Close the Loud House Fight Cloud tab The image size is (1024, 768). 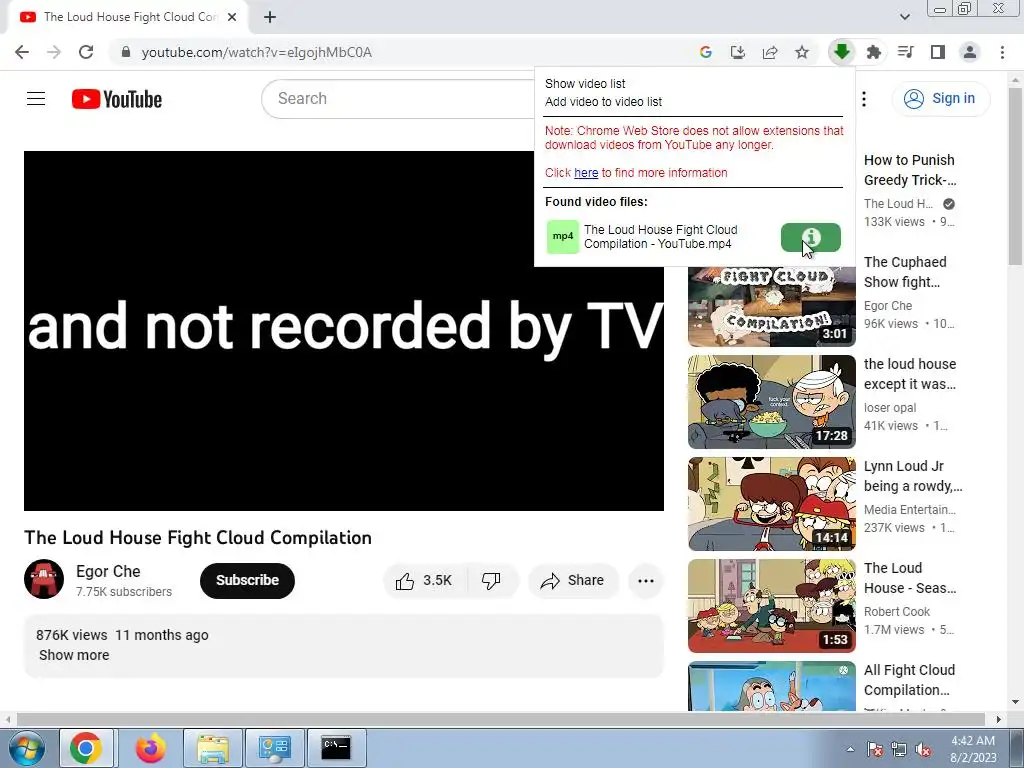coord(232,17)
